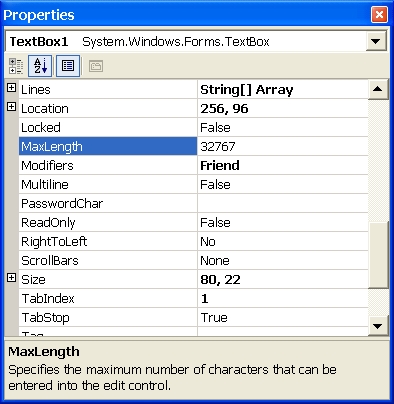Select the Size property name
Viewport: 394px width, 404px height.
pyautogui.click(x=33, y=279)
